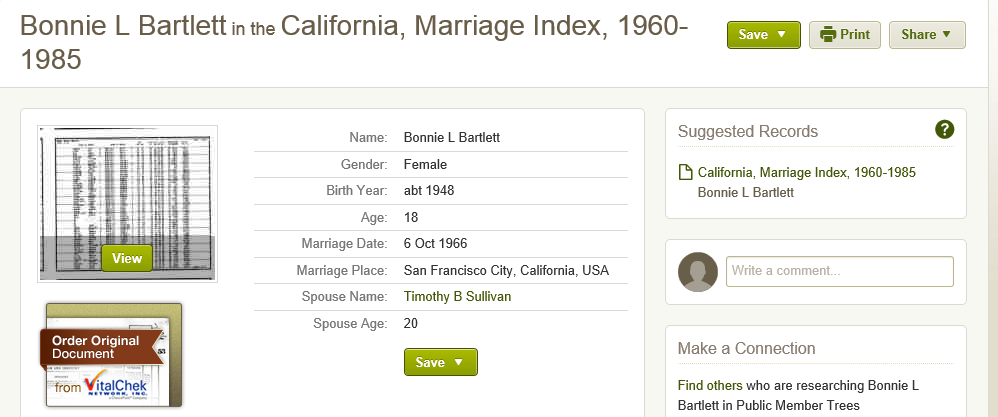Image resolution: width=998 pixels, height=417 pixels.
Task: Click the green View button on the record image
Action: (127, 258)
